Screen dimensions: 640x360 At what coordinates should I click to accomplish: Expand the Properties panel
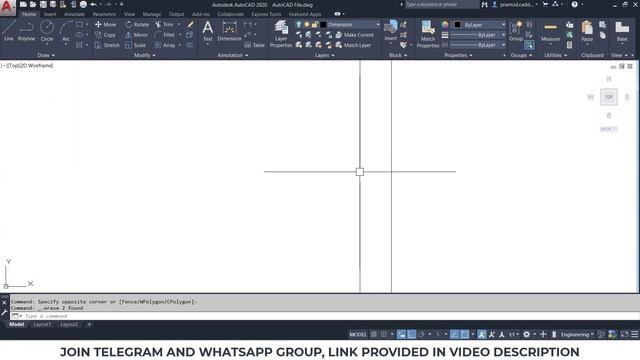[458, 55]
